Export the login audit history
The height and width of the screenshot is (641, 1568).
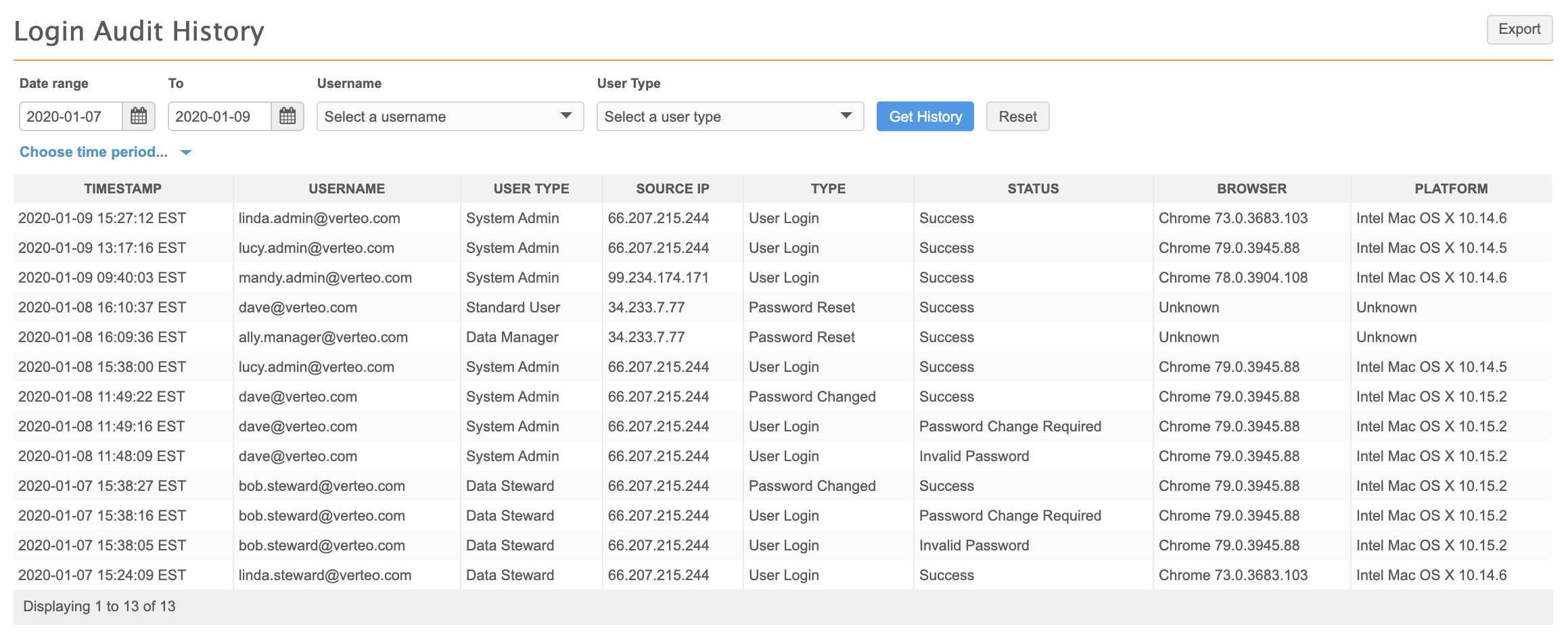pos(1519,29)
